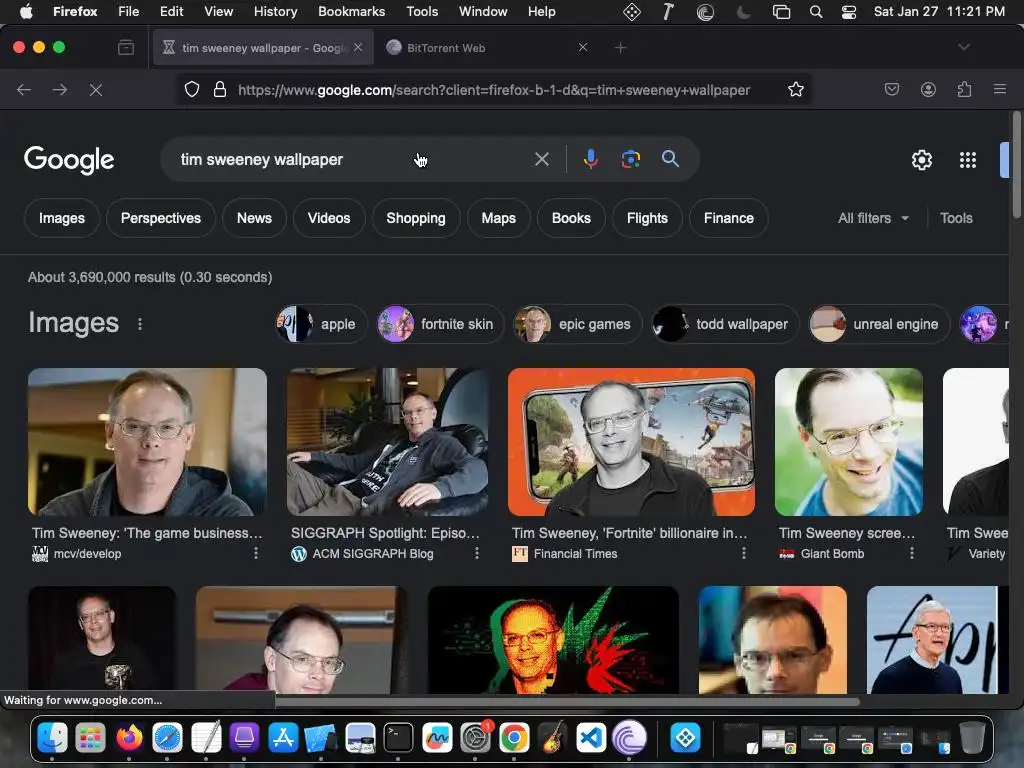Open the list all tabs chevron
Viewport: 1024px width, 768px height.
(963, 48)
